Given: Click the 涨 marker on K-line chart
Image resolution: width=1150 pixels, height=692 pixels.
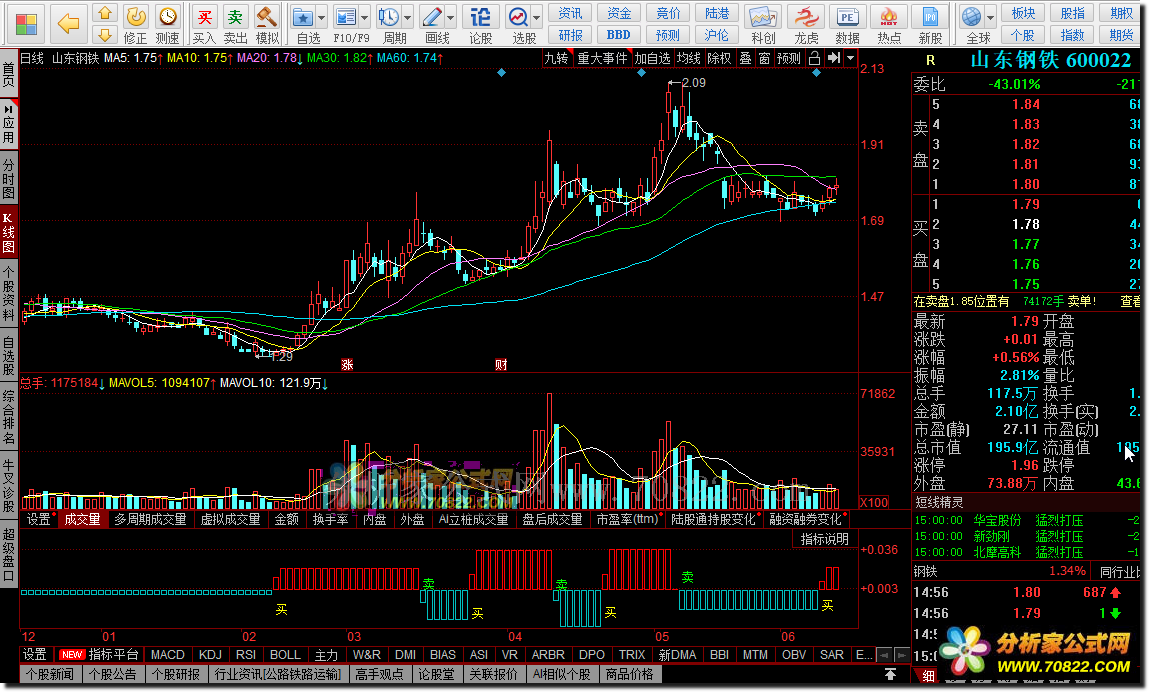Looking at the screenshot, I should [x=347, y=365].
